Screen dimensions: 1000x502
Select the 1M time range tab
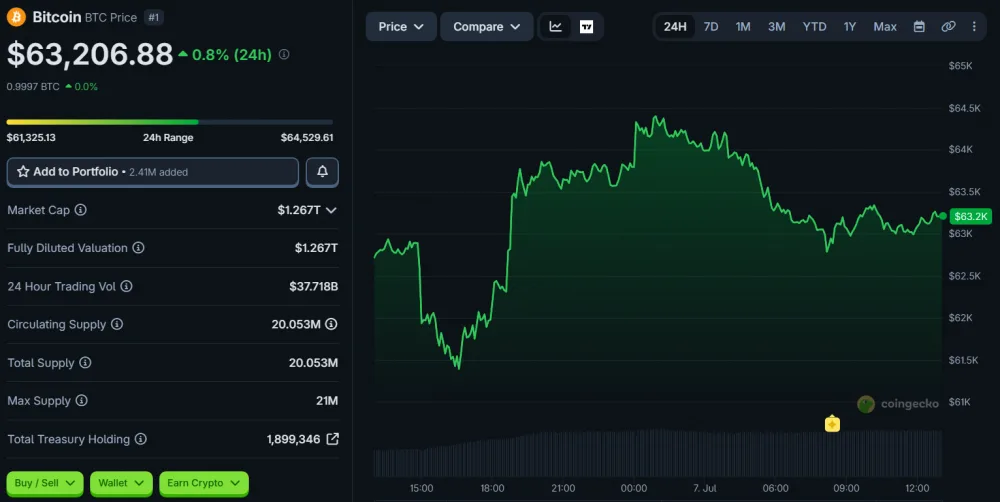coord(743,27)
